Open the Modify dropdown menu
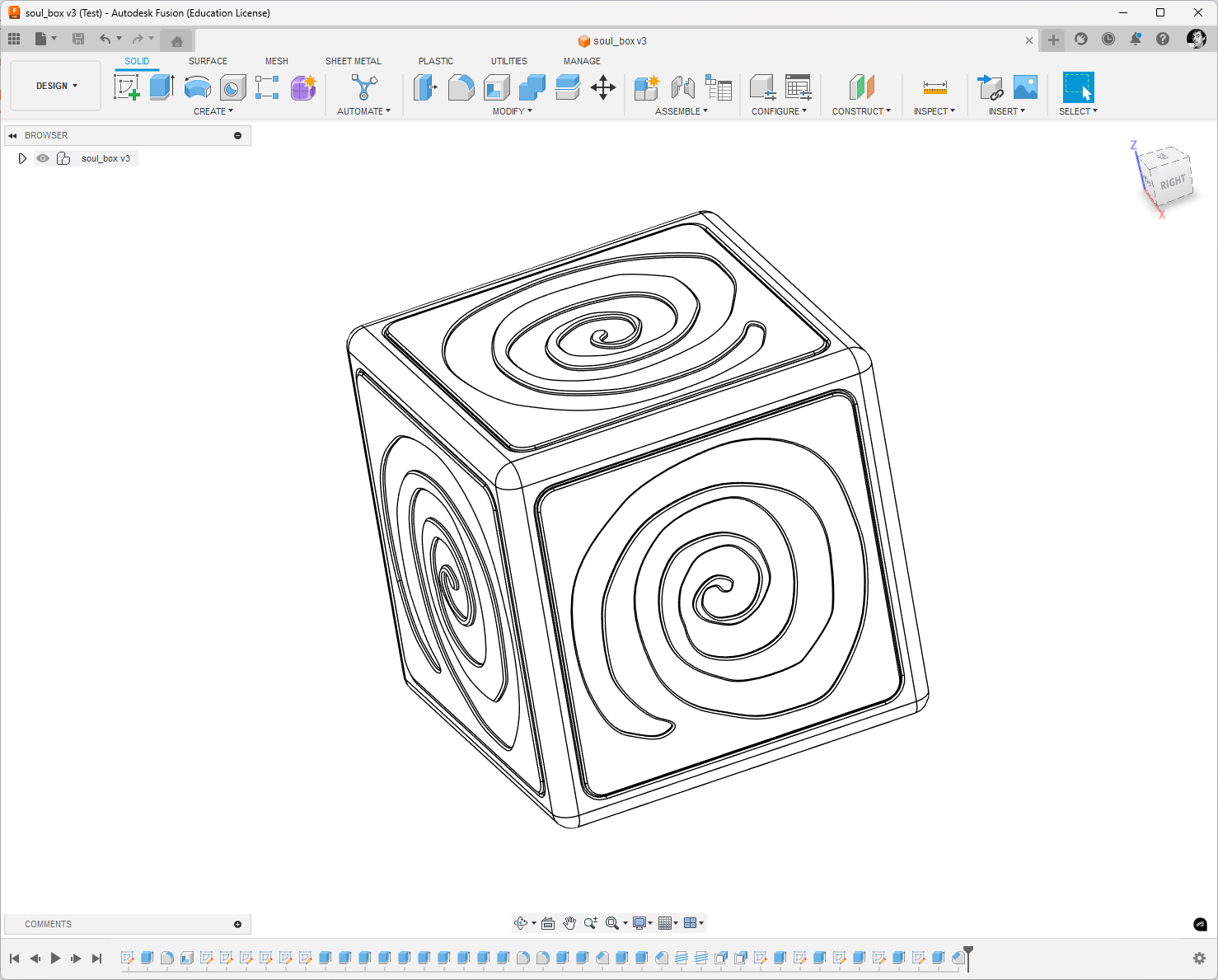Viewport: 1218px width, 980px height. pos(513,111)
